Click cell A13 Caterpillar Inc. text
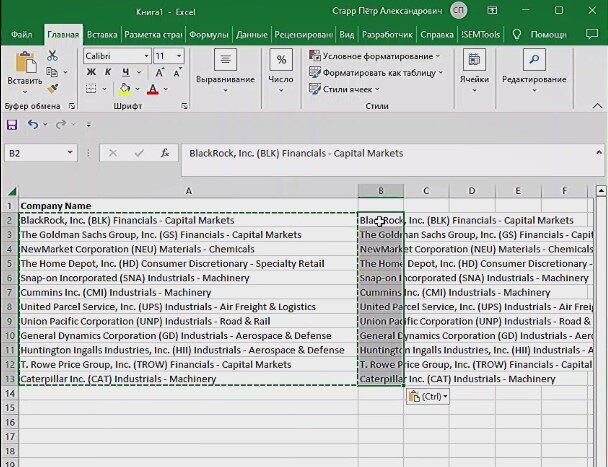Image resolution: width=608 pixels, height=467 pixels. pyautogui.click(x=118, y=379)
